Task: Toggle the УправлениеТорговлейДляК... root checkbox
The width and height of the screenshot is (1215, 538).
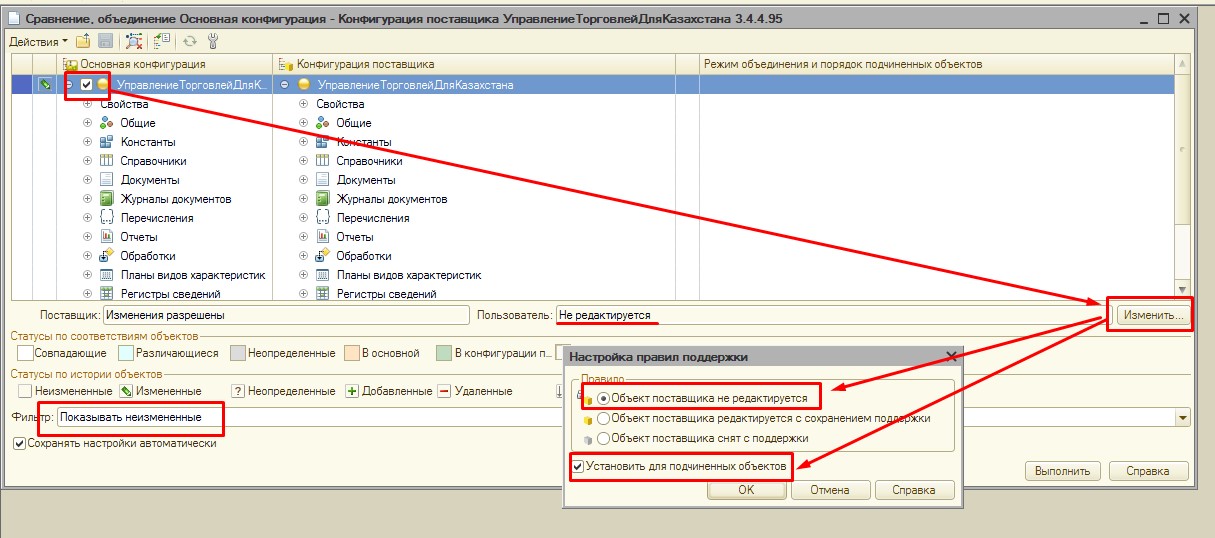Action: pyautogui.click(x=87, y=85)
